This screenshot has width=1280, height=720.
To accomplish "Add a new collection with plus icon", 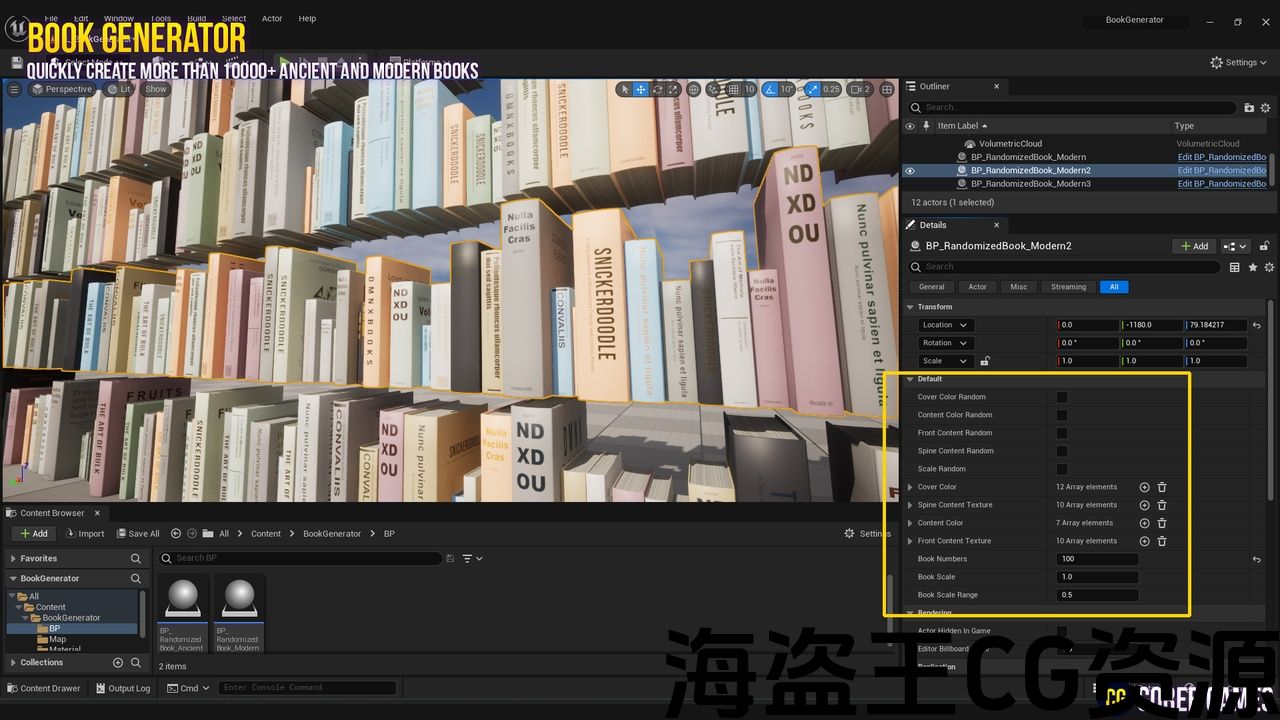I will pyautogui.click(x=118, y=662).
